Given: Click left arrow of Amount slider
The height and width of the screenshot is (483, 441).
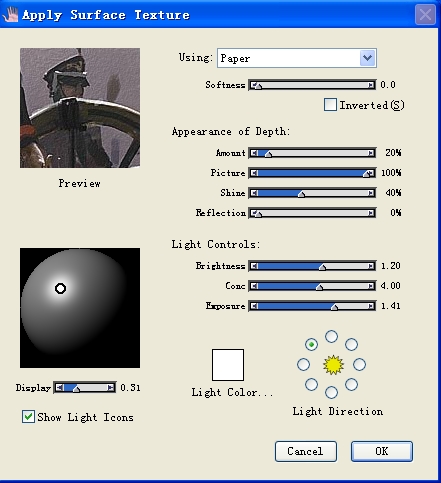Looking at the screenshot, I should pos(254,153).
